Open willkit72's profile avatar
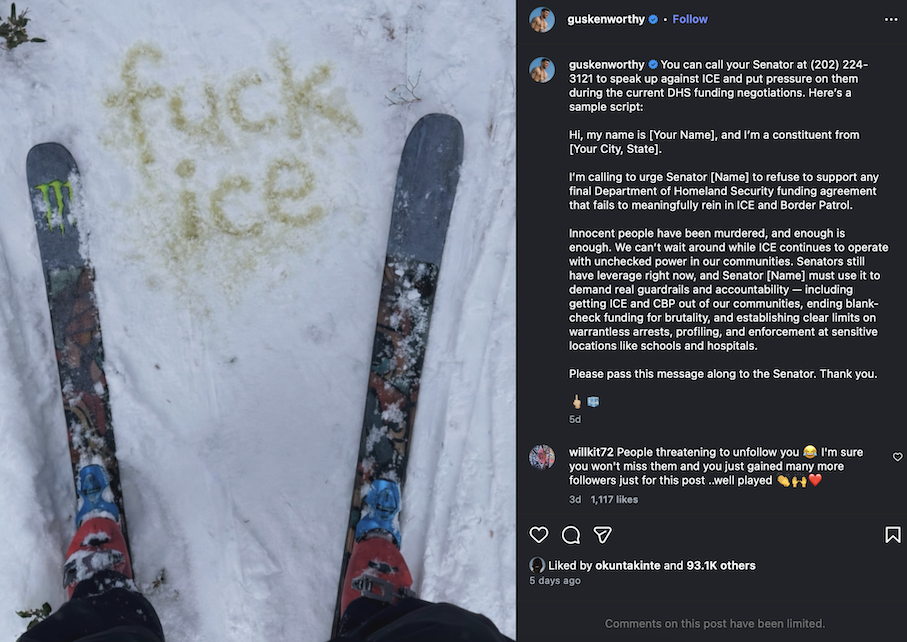 [542, 457]
